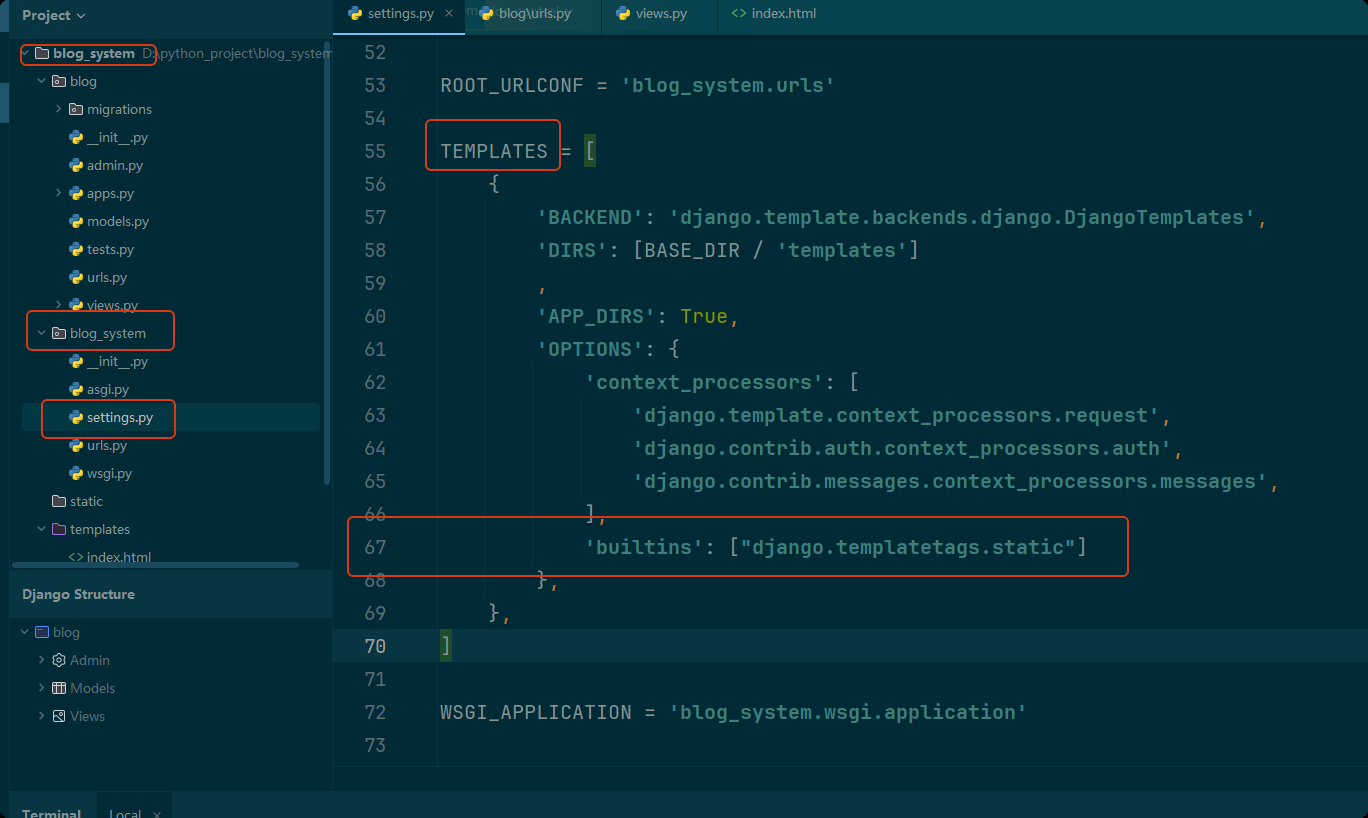This screenshot has height=818, width=1368.
Task: Click the Admin gear icon in Django Structure
Action: [x=58, y=660]
